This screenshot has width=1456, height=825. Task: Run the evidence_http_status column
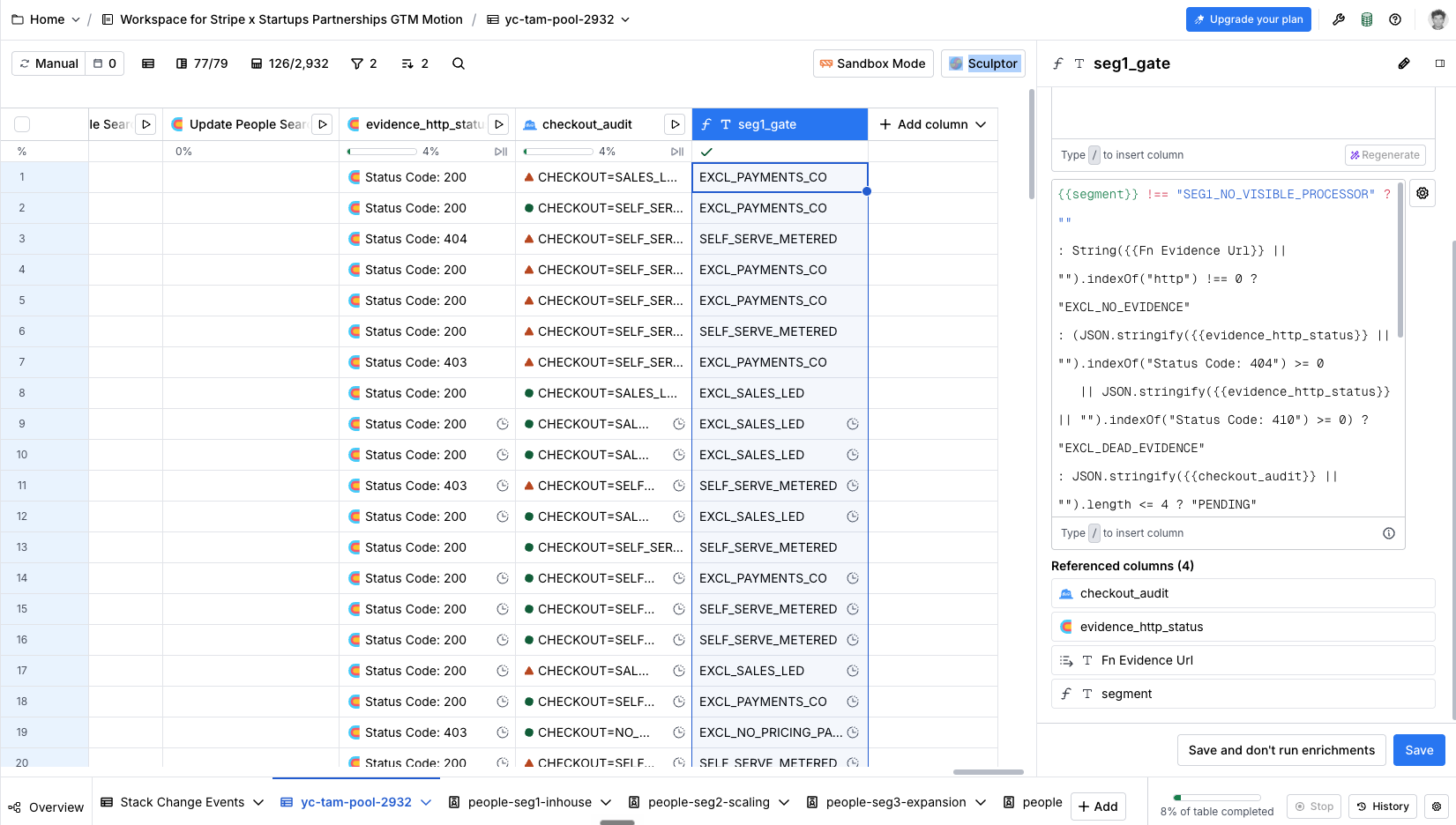(499, 124)
